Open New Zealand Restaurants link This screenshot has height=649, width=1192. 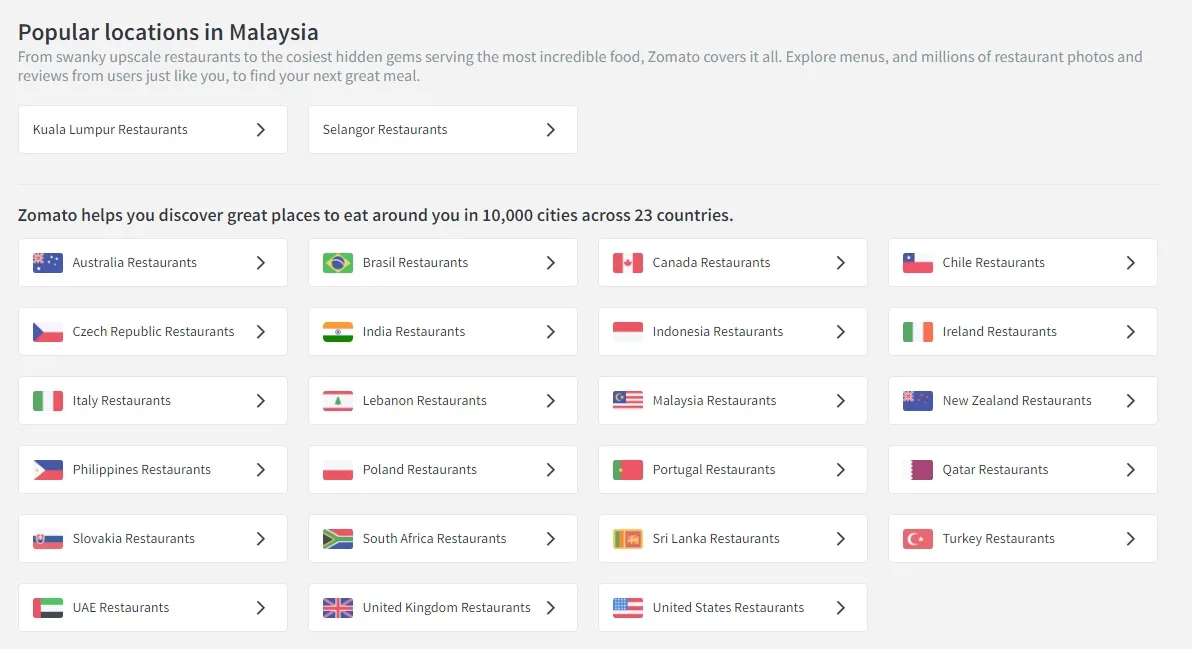tap(1022, 400)
